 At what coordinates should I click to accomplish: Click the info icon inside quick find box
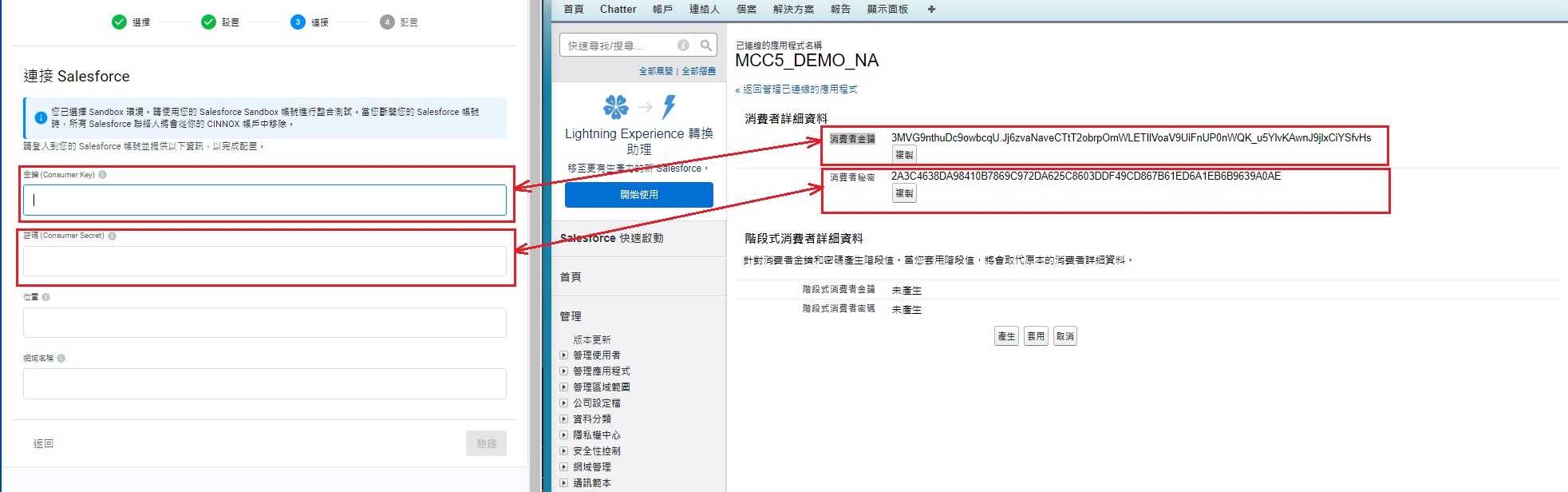tap(683, 46)
